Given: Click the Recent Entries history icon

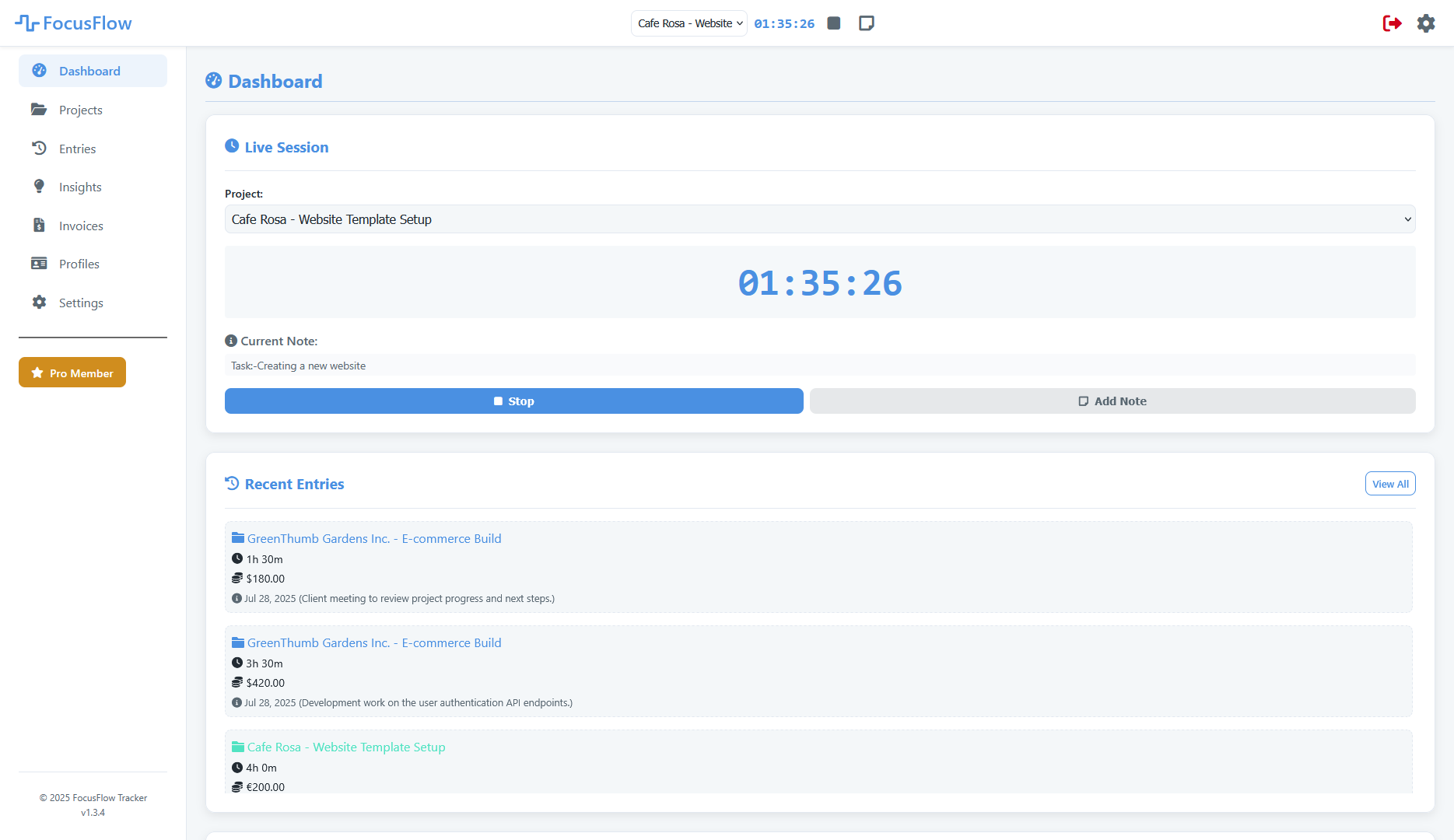Looking at the screenshot, I should click(232, 483).
